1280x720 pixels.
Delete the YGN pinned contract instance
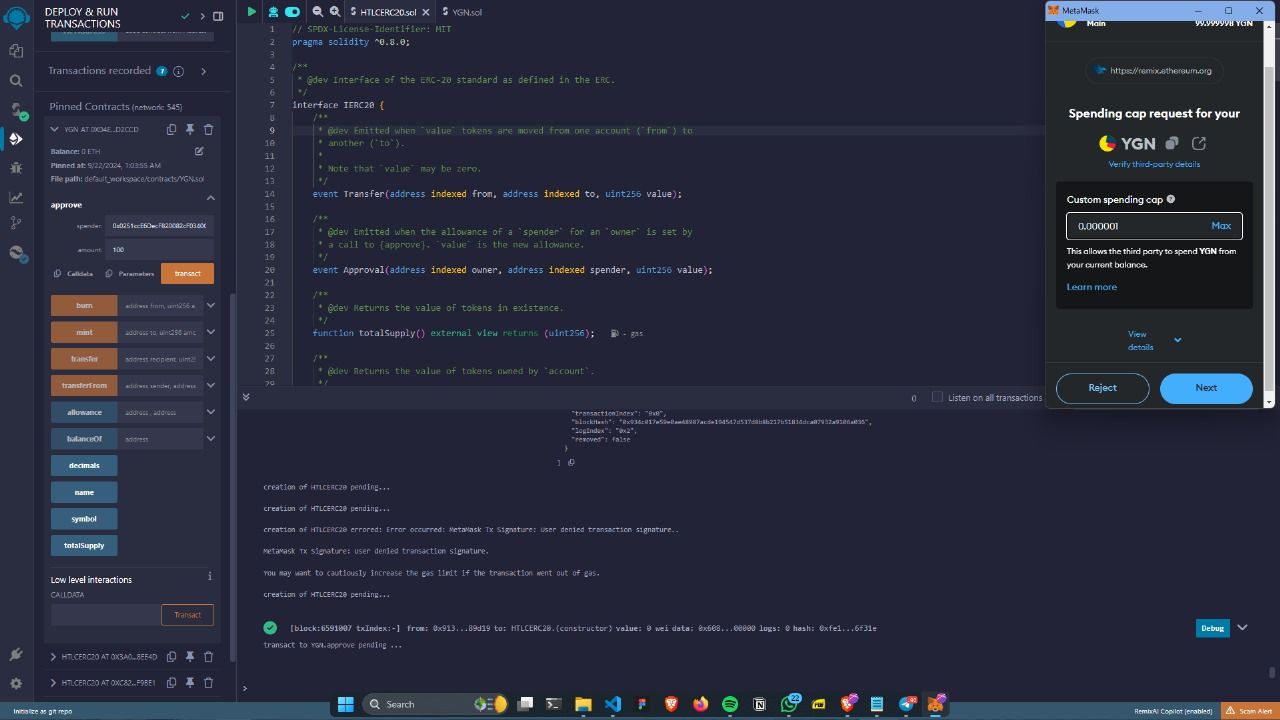tap(208, 129)
